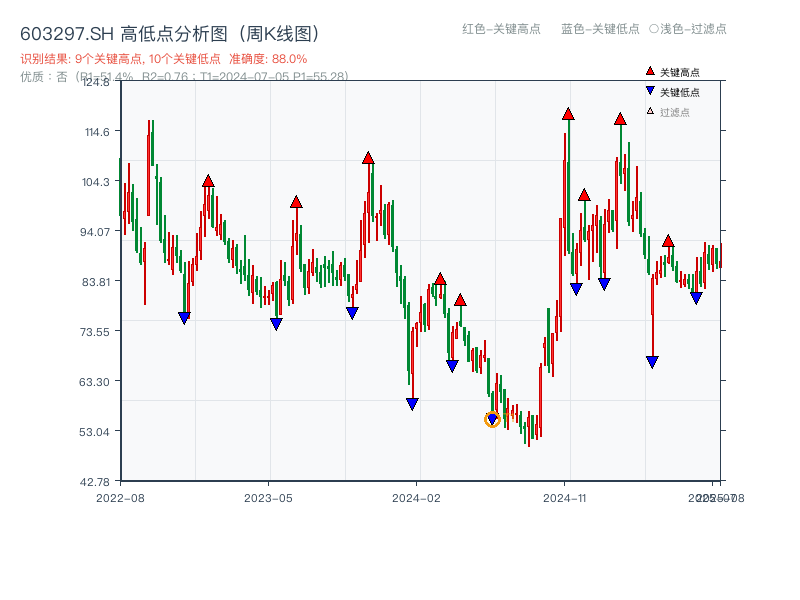Click the highest red triangle above 2024-11
Viewport: 800px width, 600px height.
(566, 114)
